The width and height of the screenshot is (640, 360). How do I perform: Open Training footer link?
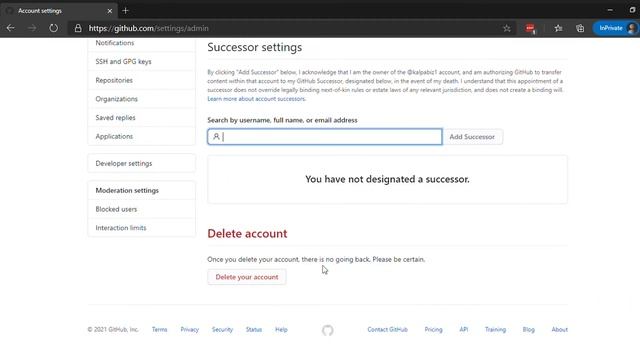[x=495, y=329]
